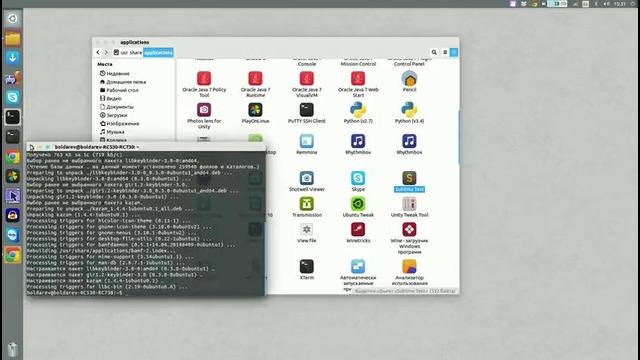Open session menu gear in top panel
The image size is (640, 360).
tap(633, 4)
